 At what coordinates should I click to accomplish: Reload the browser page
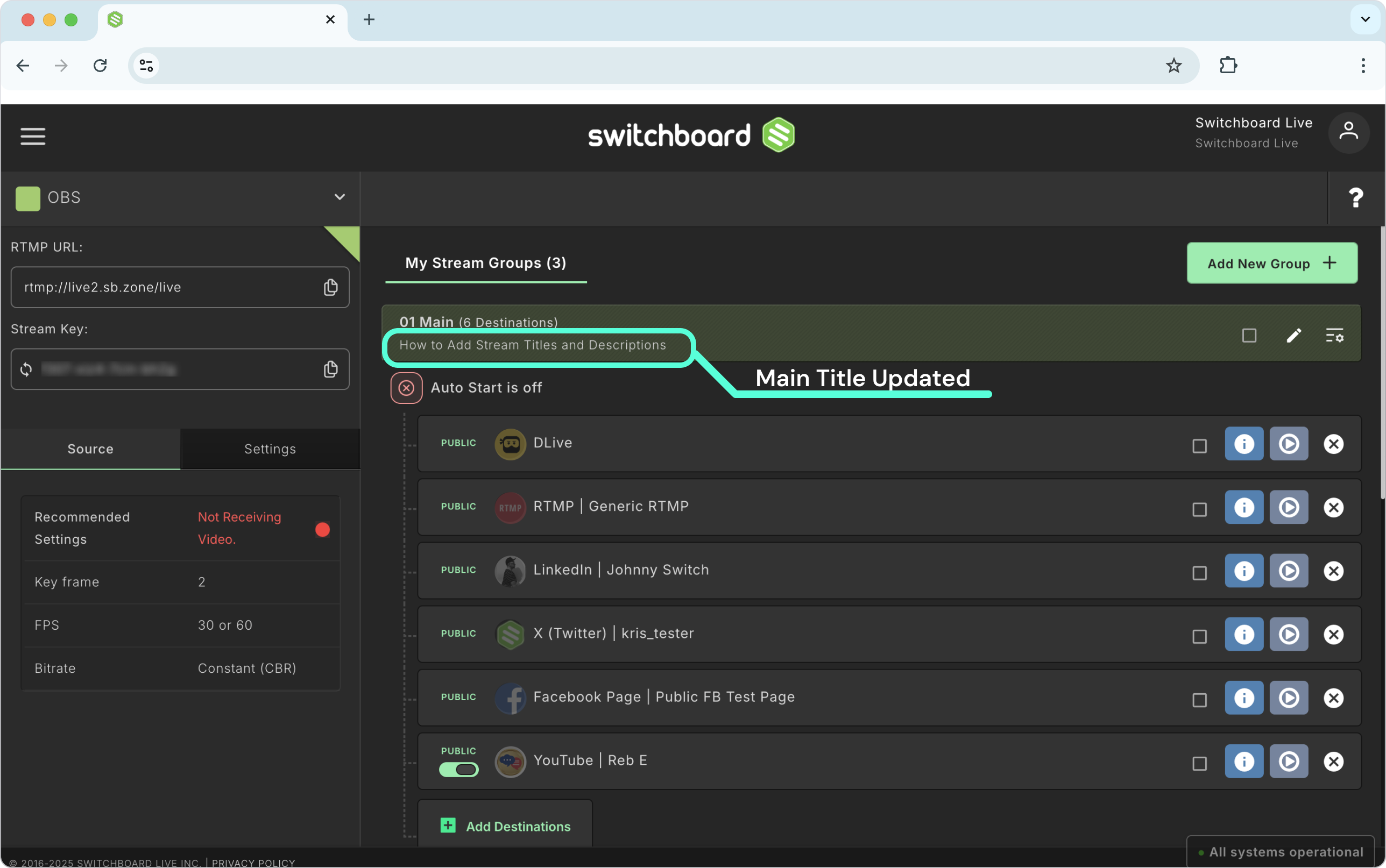click(101, 66)
